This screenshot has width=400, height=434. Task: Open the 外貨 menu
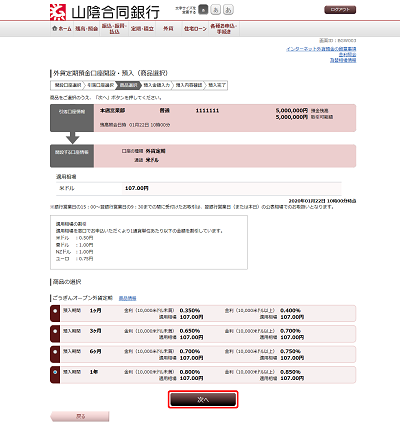(168, 29)
